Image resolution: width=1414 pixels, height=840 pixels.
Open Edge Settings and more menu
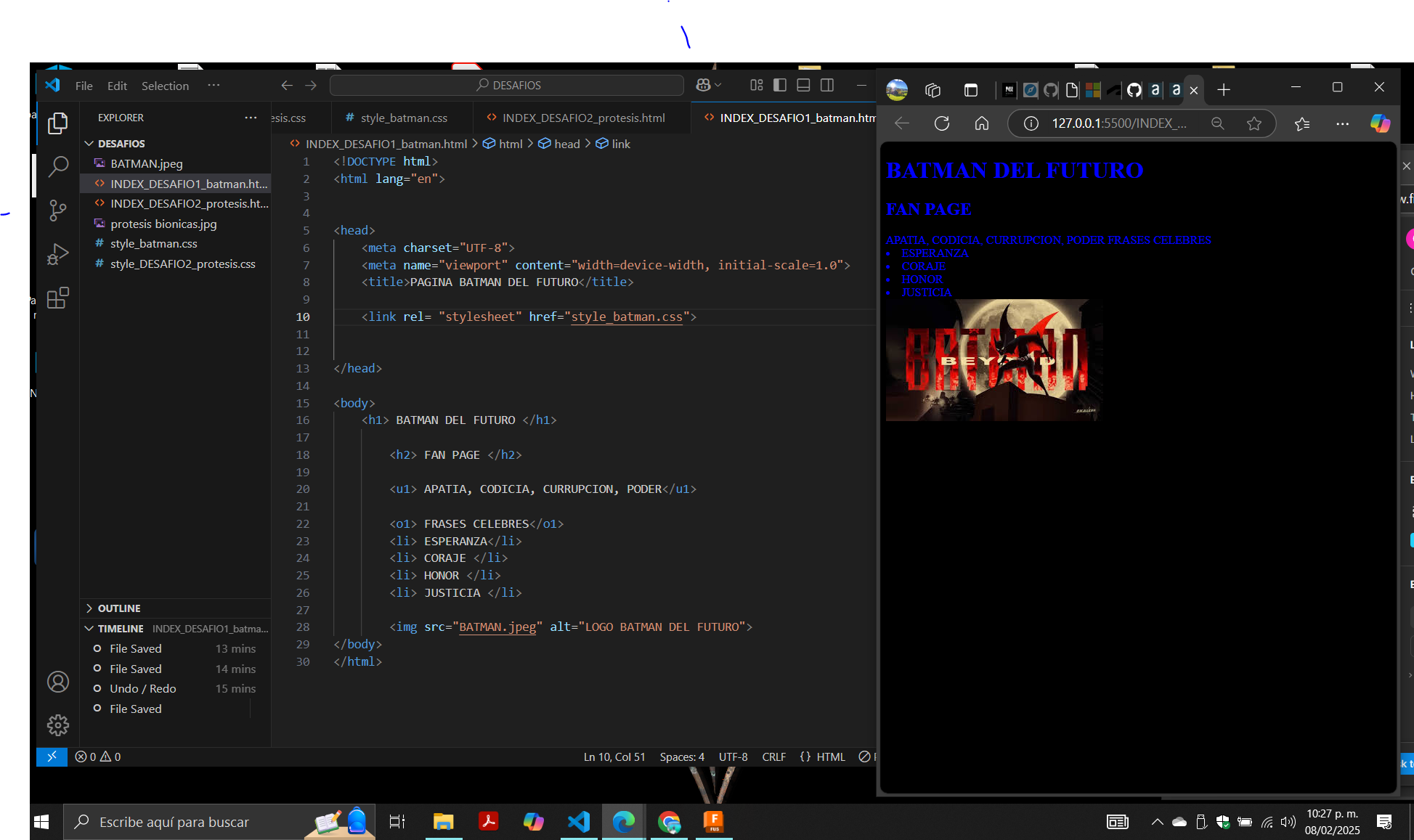click(1342, 123)
